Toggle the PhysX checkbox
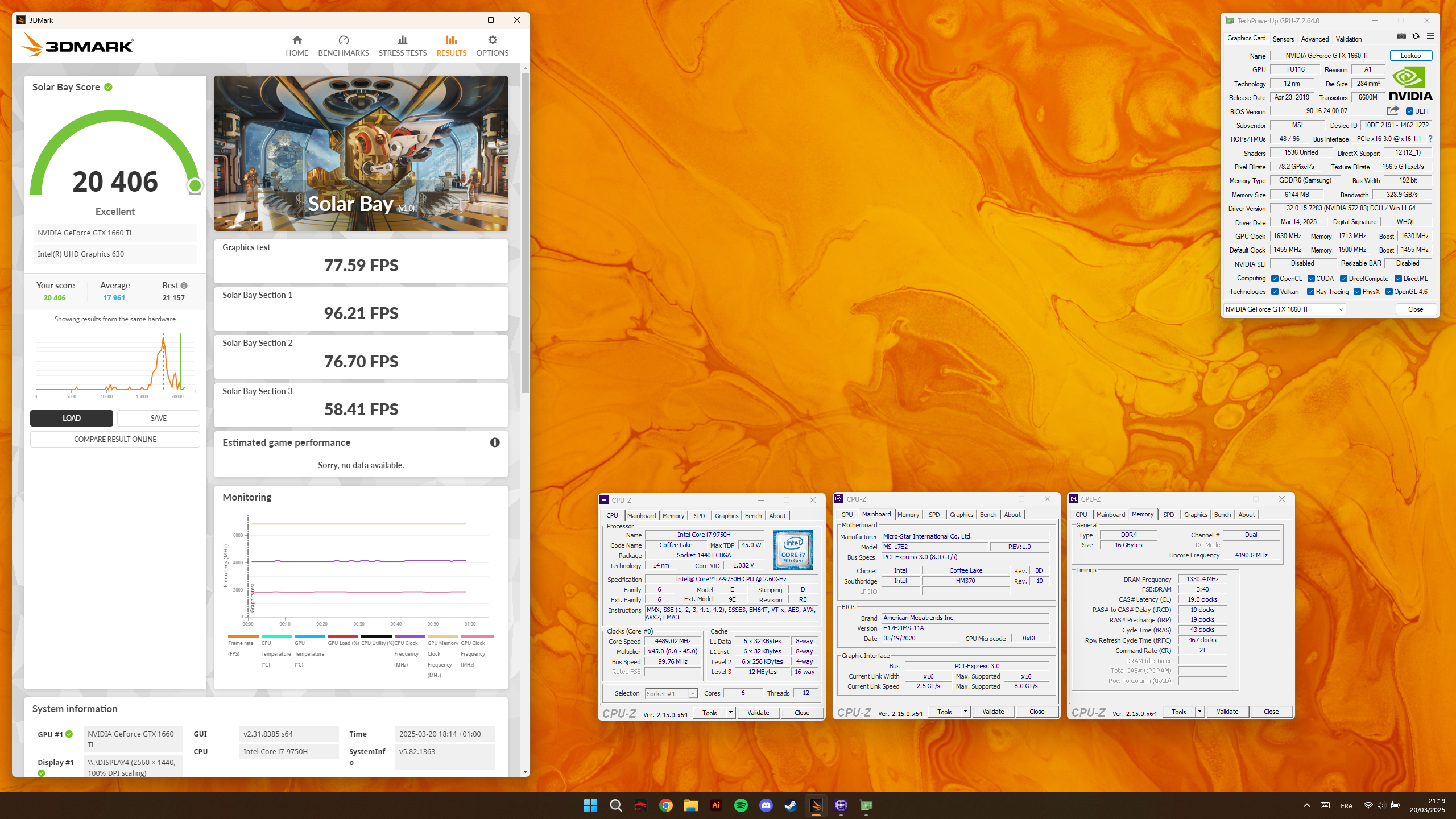Image resolution: width=1456 pixels, height=819 pixels. [1357, 292]
